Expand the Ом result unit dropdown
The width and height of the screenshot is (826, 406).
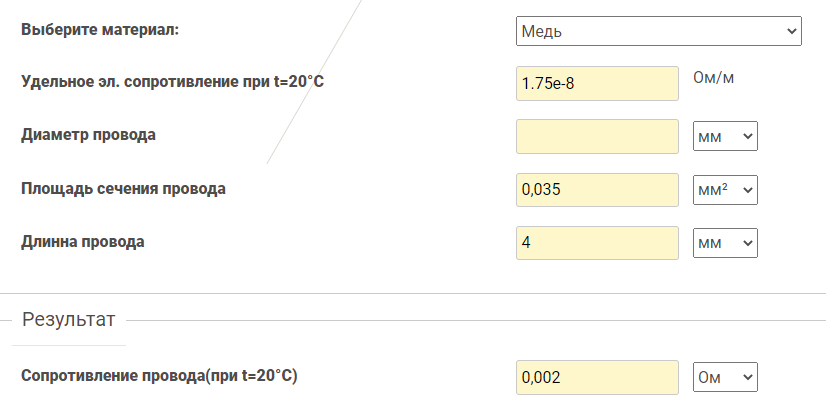(x=726, y=377)
